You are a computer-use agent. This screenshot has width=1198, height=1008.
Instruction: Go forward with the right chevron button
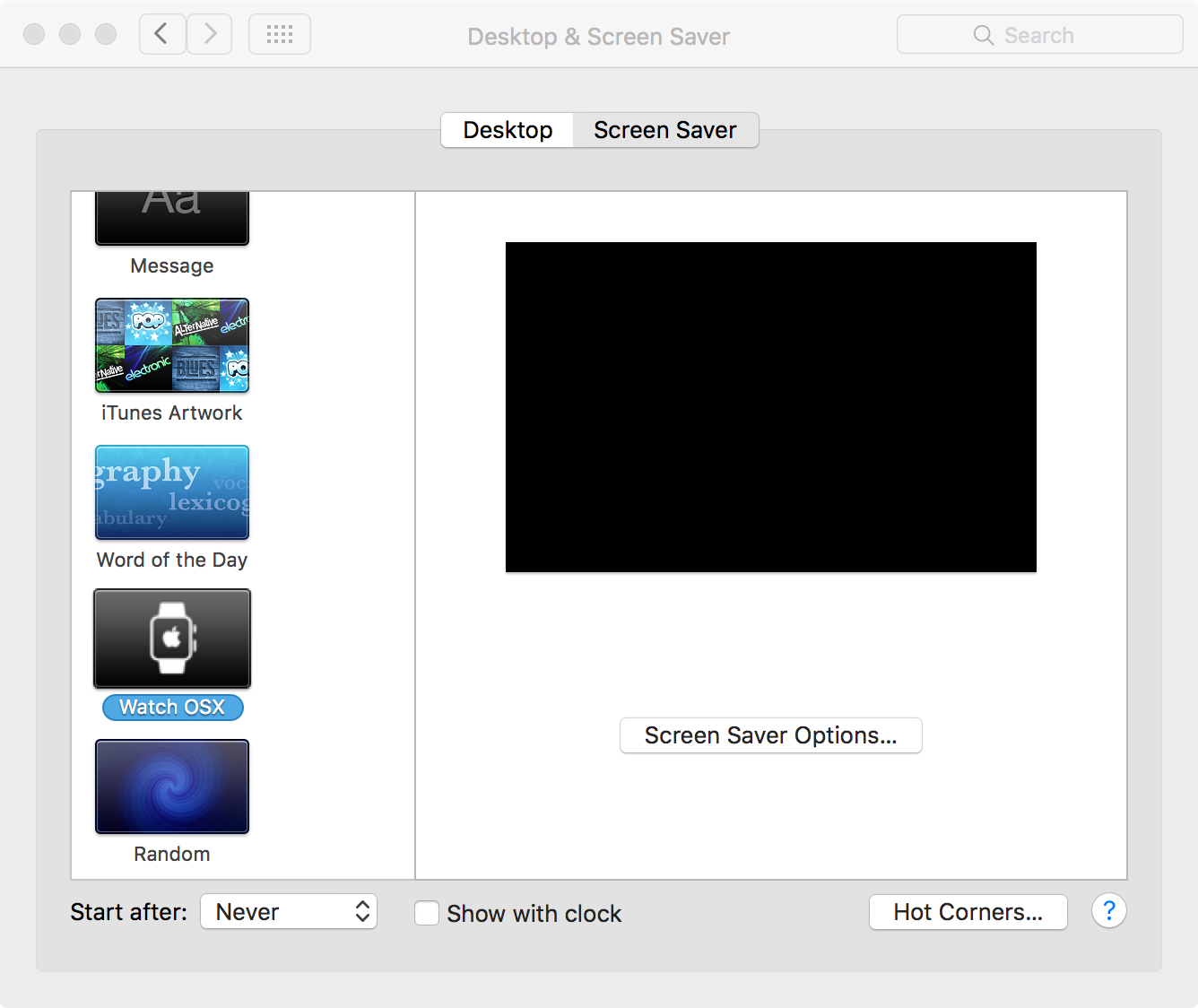(210, 35)
